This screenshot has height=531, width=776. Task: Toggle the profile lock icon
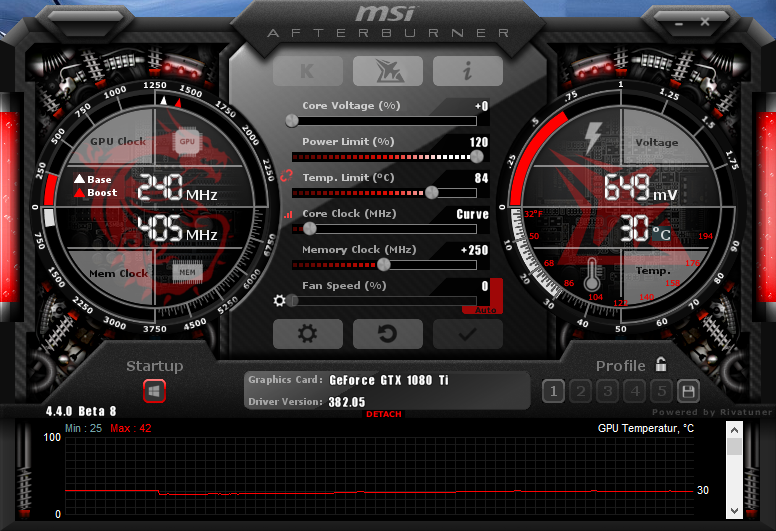point(661,365)
